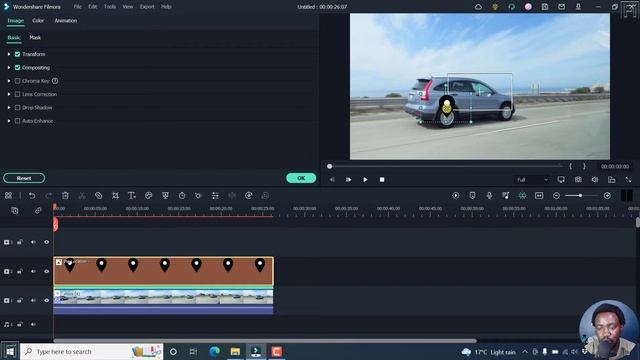Click the fullscreen preview monitor icon
640x360 pixels.
[561, 180]
